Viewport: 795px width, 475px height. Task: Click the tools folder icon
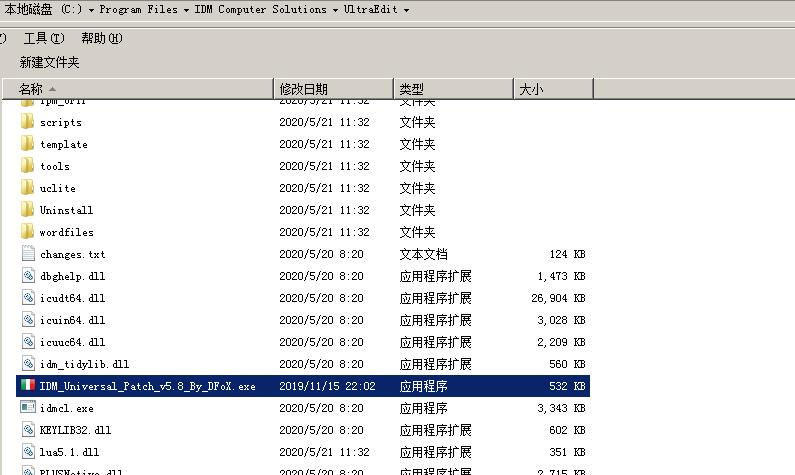pyautogui.click(x=27, y=166)
